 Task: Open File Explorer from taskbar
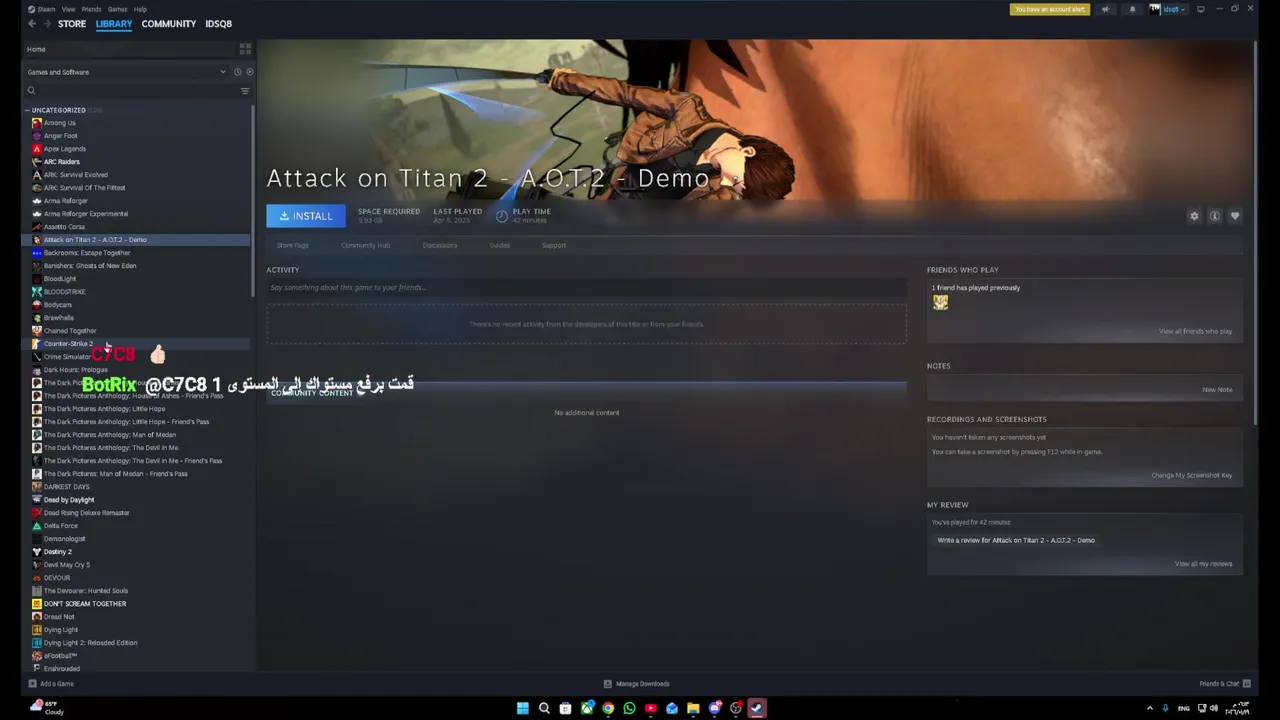pyautogui.click(x=693, y=708)
